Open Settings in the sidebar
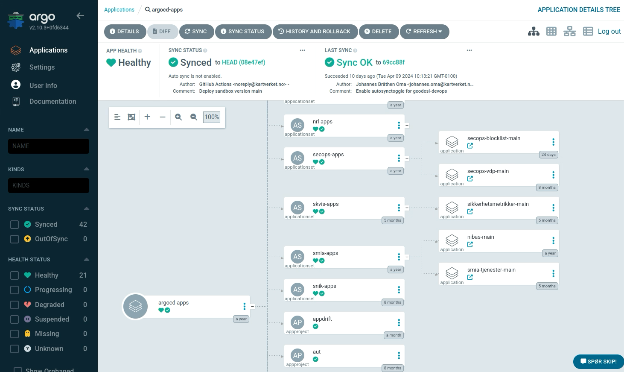This screenshot has width=624, height=372. pos(42,67)
